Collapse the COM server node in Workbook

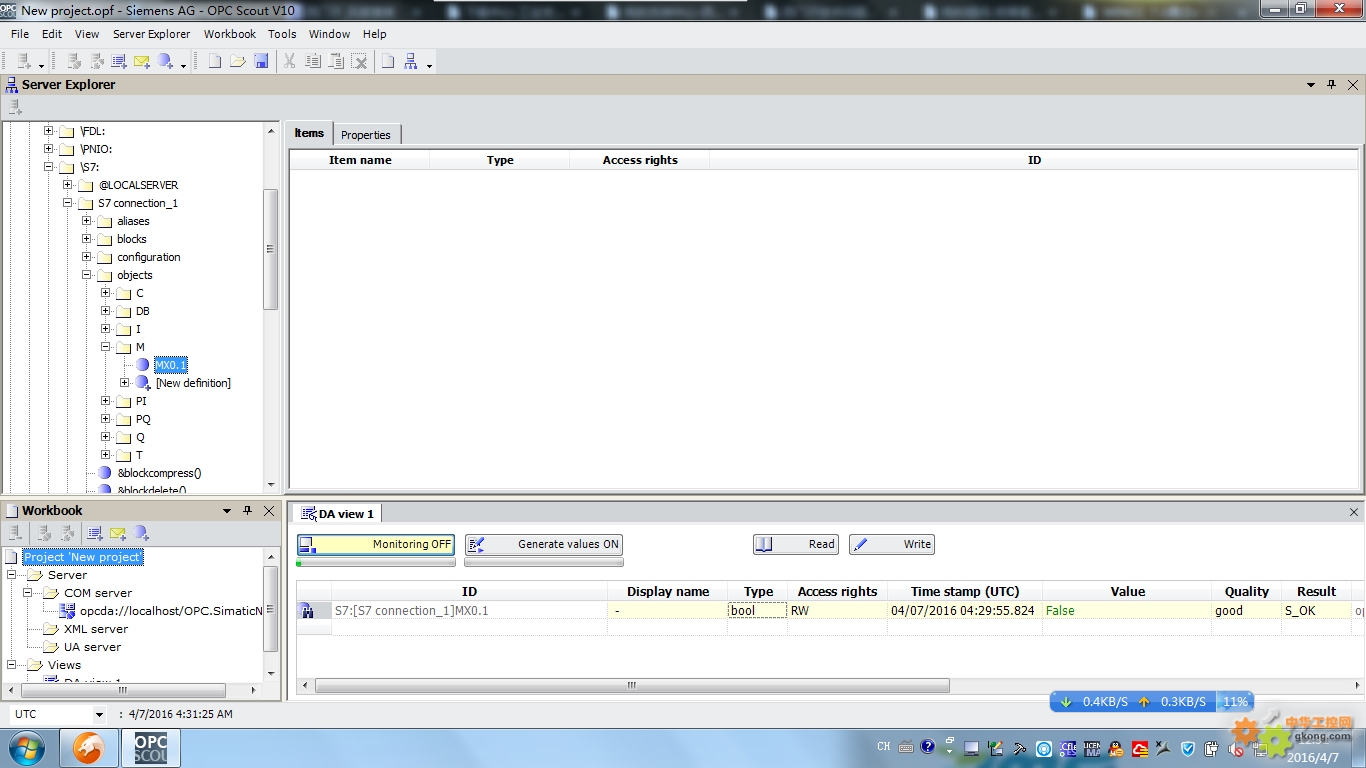29,593
